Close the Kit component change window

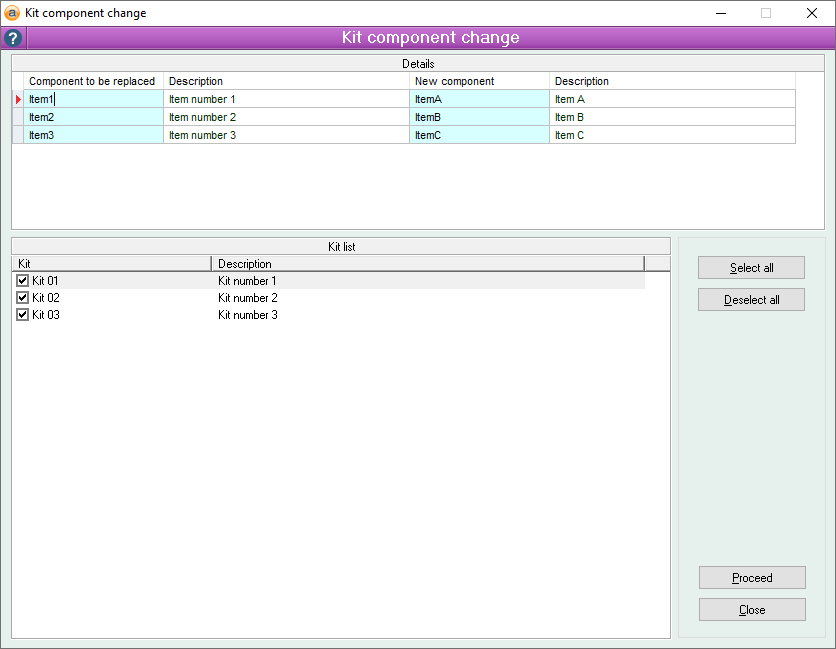coord(812,13)
